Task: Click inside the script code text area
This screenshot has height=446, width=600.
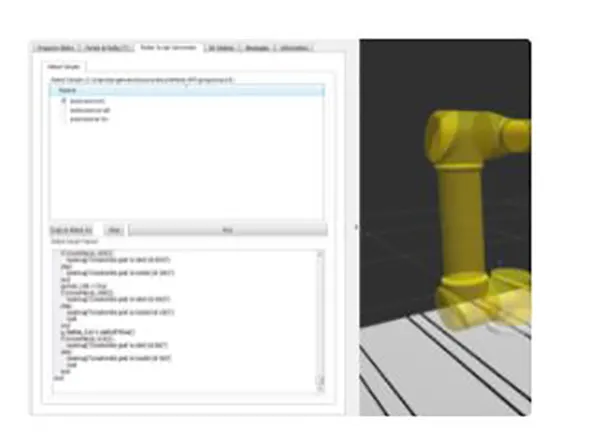Action: click(x=185, y=321)
